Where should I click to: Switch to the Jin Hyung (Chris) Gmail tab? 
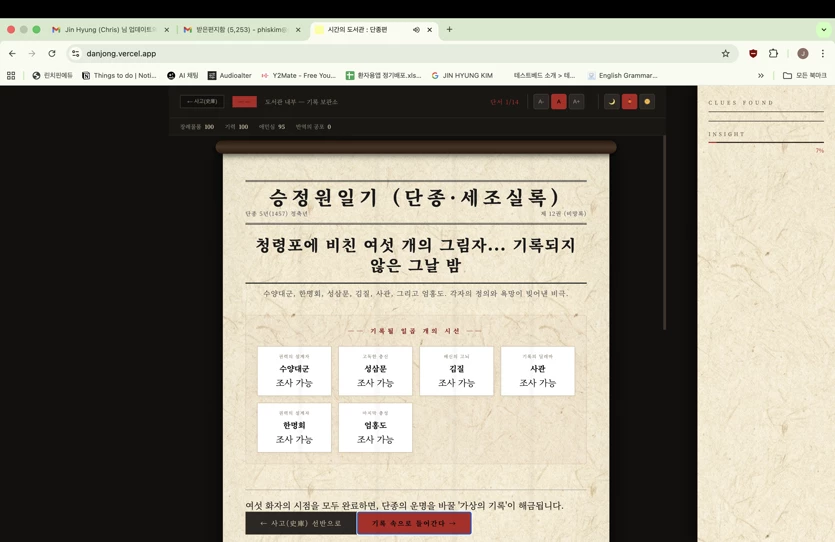click(111, 30)
